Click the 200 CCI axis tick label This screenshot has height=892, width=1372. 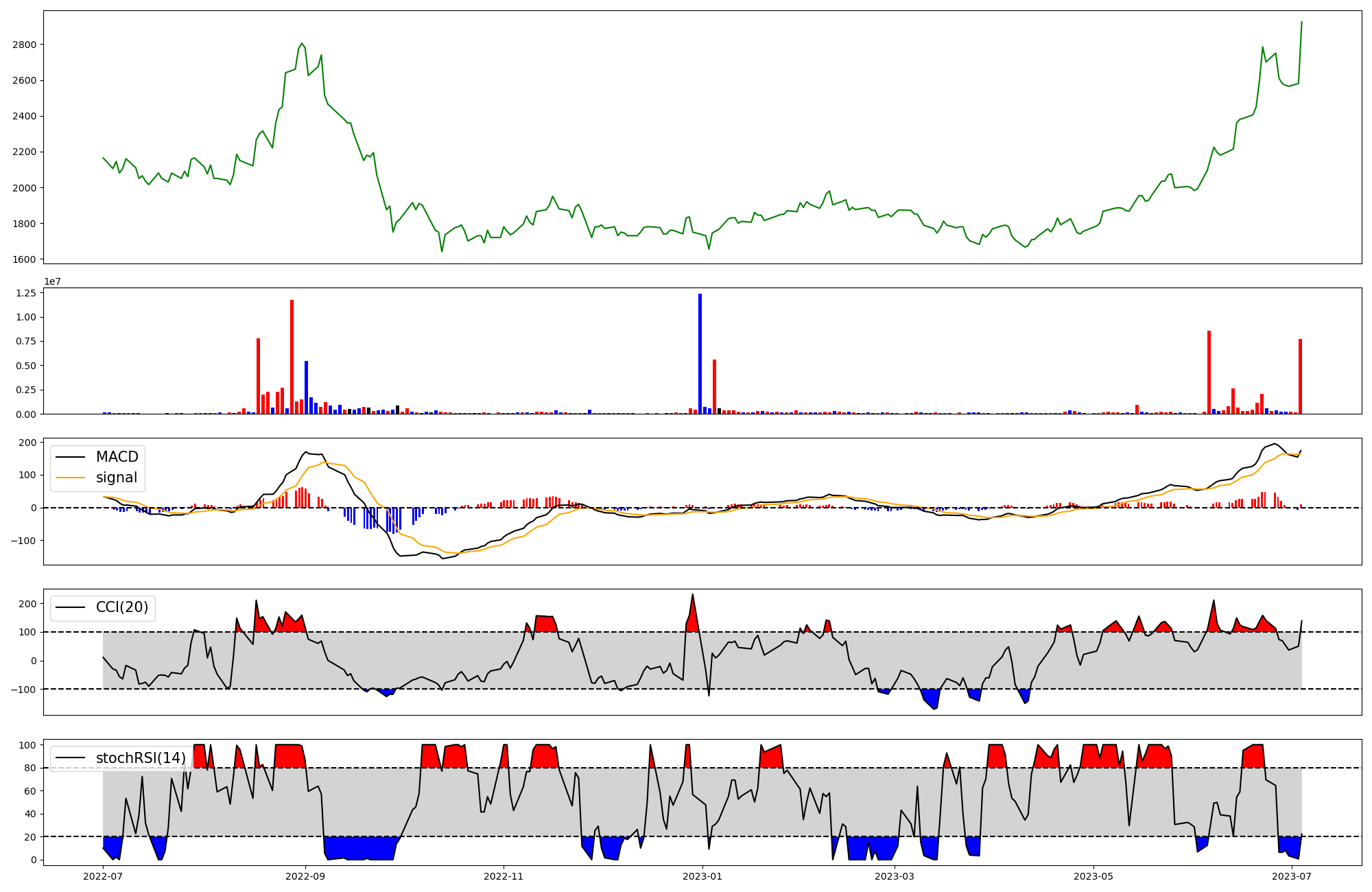tap(27, 604)
